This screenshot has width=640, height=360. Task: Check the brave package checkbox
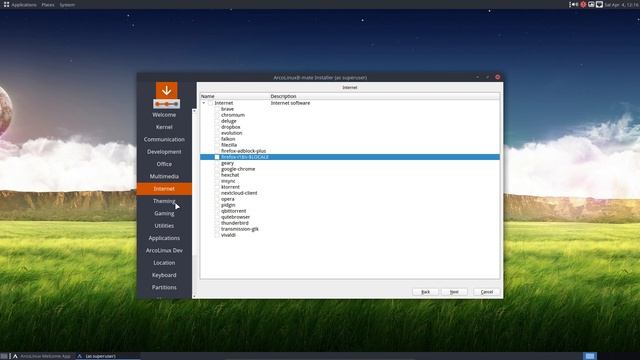(217, 109)
